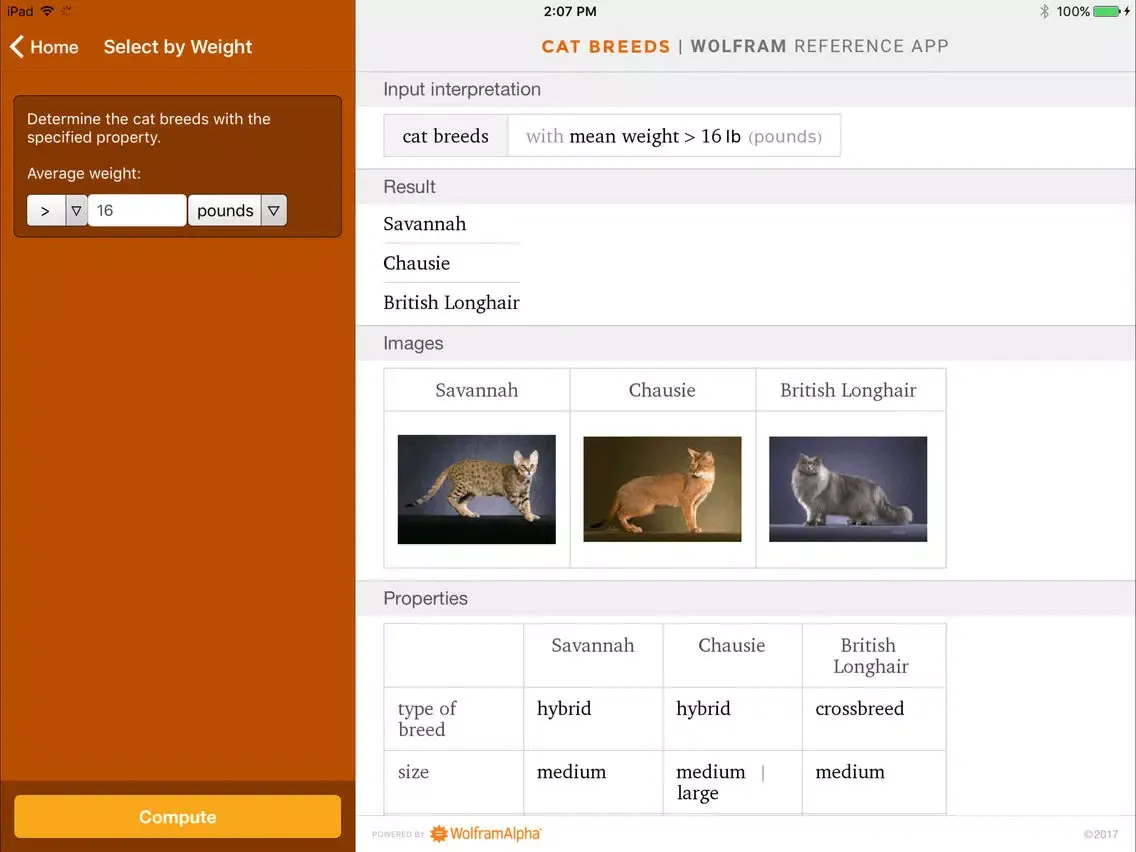Tap Chausie's 'hybrid' breed type cell
This screenshot has height=852, width=1136.
click(x=732, y=719)
